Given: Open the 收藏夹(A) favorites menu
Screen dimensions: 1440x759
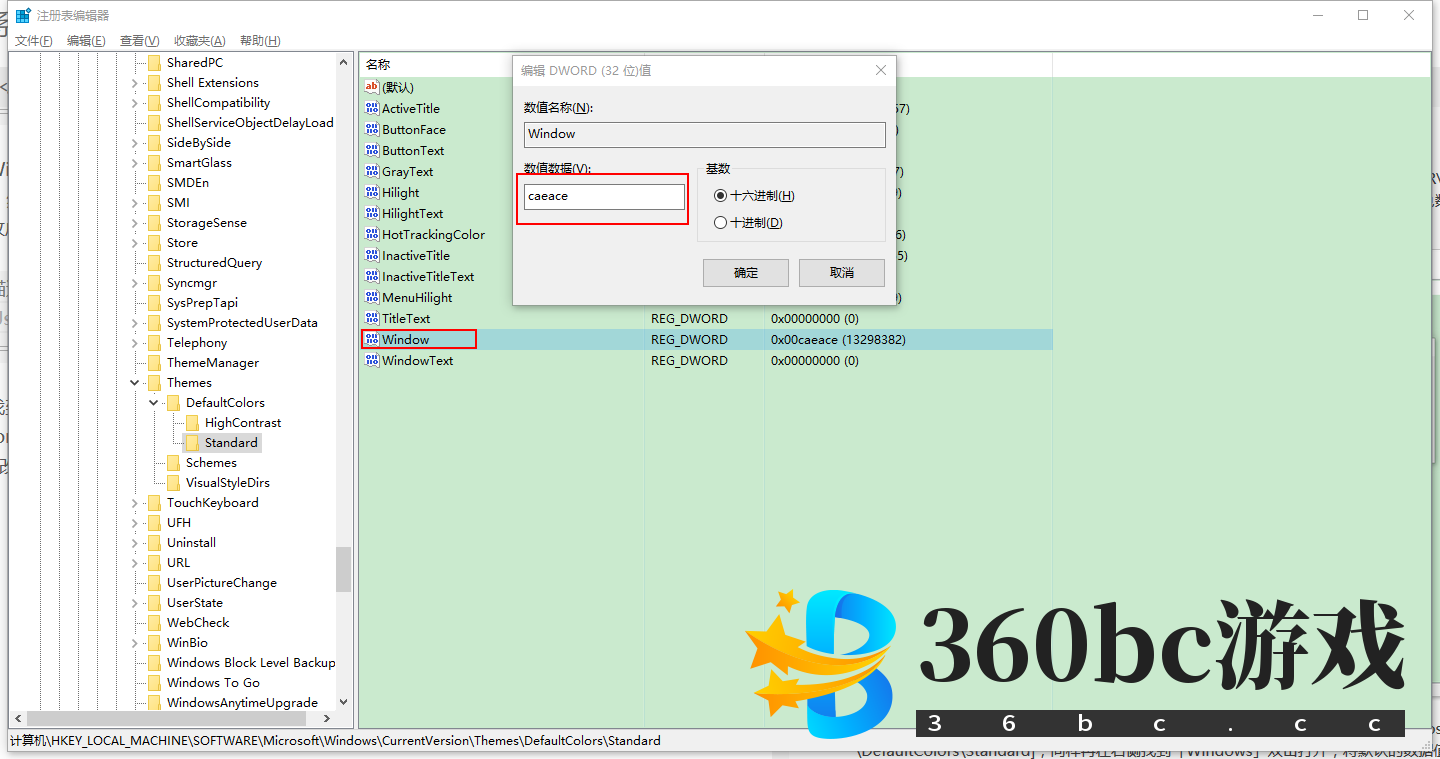Looking at the screenshot, I should tap(199, 41).
